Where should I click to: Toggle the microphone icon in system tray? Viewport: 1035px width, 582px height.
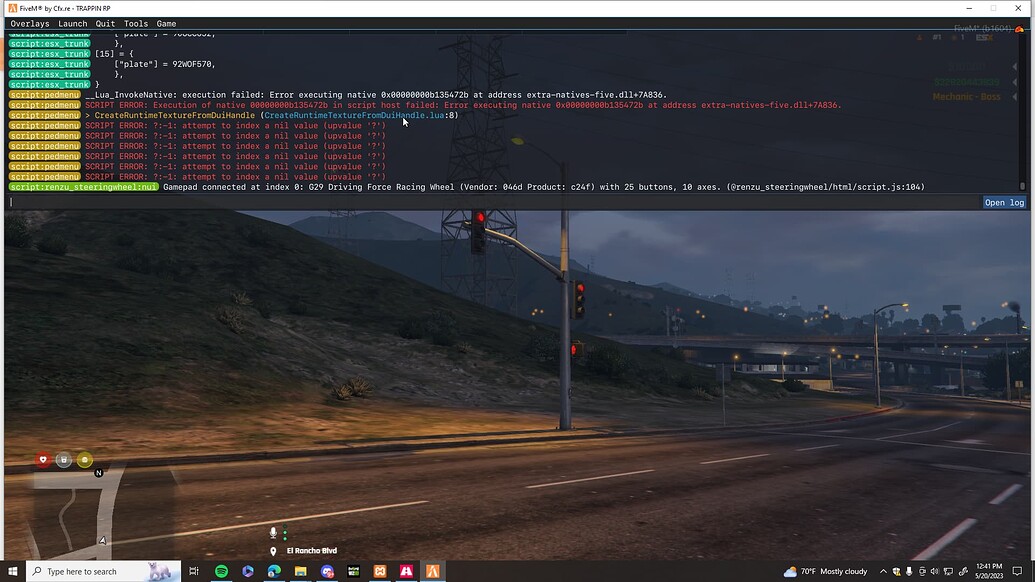pyautogui.click(x=909, y=571)
